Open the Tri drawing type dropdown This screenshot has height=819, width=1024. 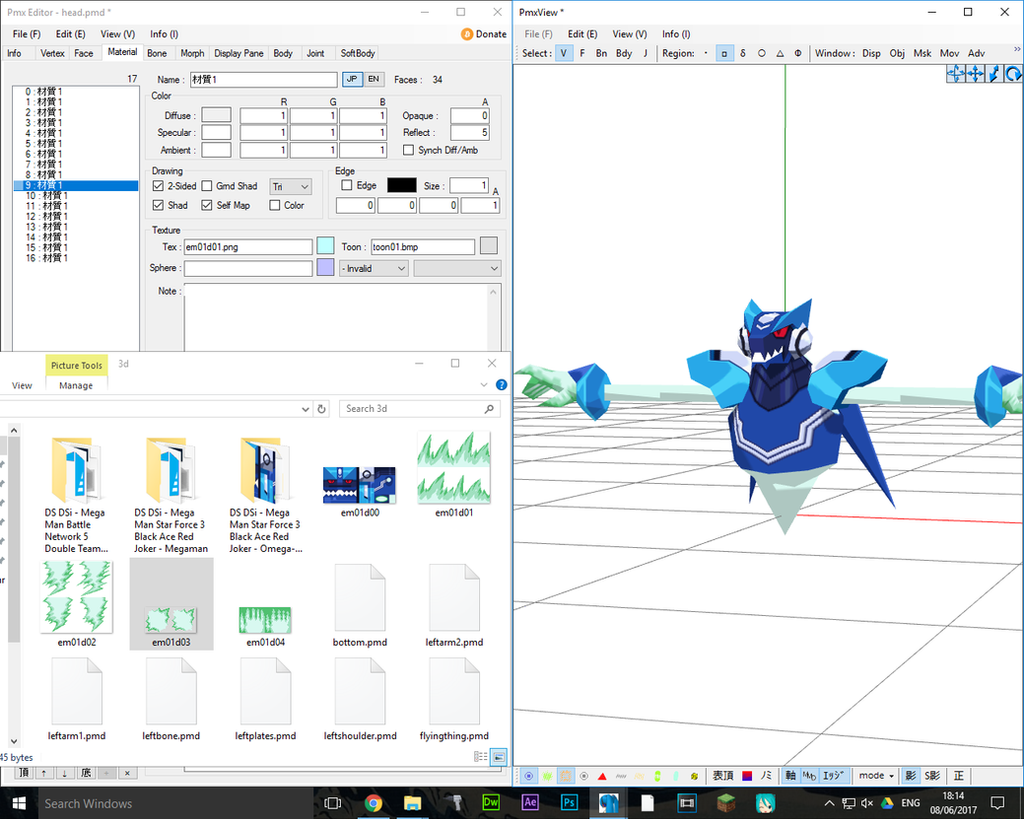pyautogui.click(x=291, y=187)
